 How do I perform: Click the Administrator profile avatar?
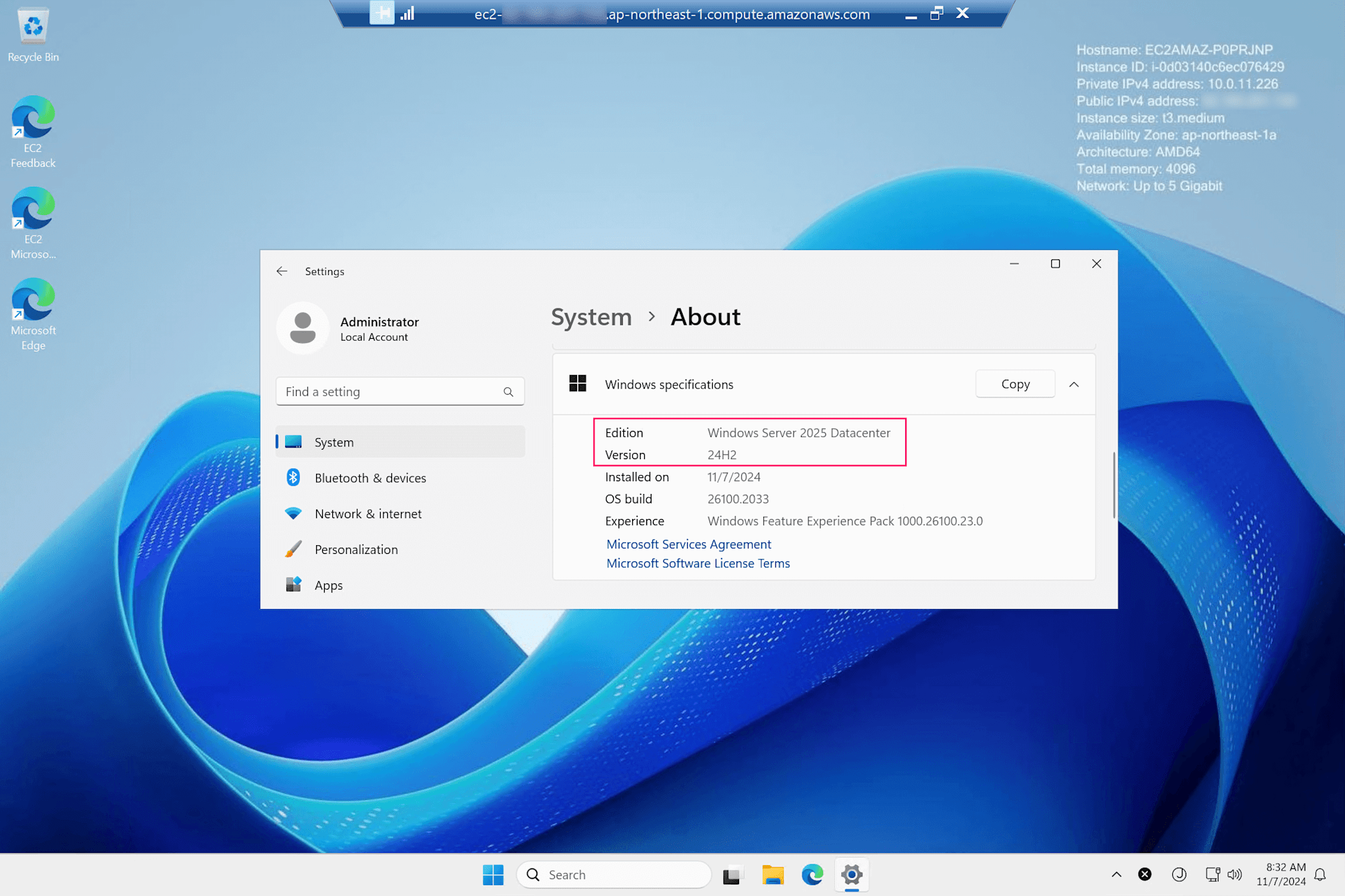(x=303, y=328)
